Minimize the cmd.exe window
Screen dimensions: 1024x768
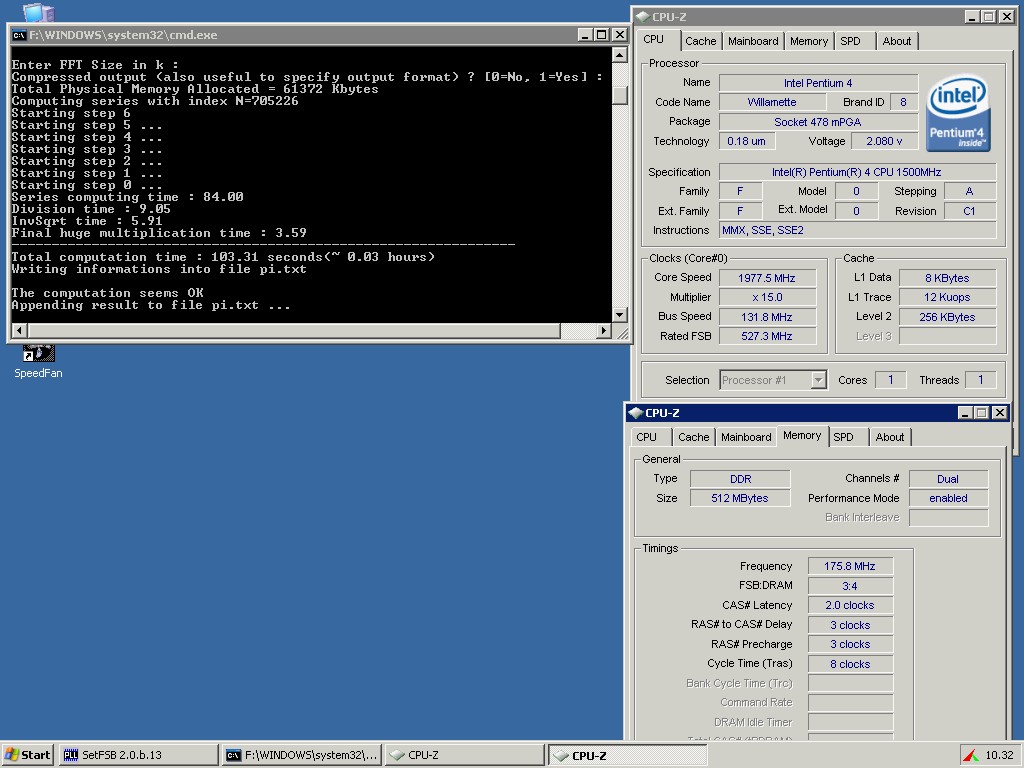[584, 35]
